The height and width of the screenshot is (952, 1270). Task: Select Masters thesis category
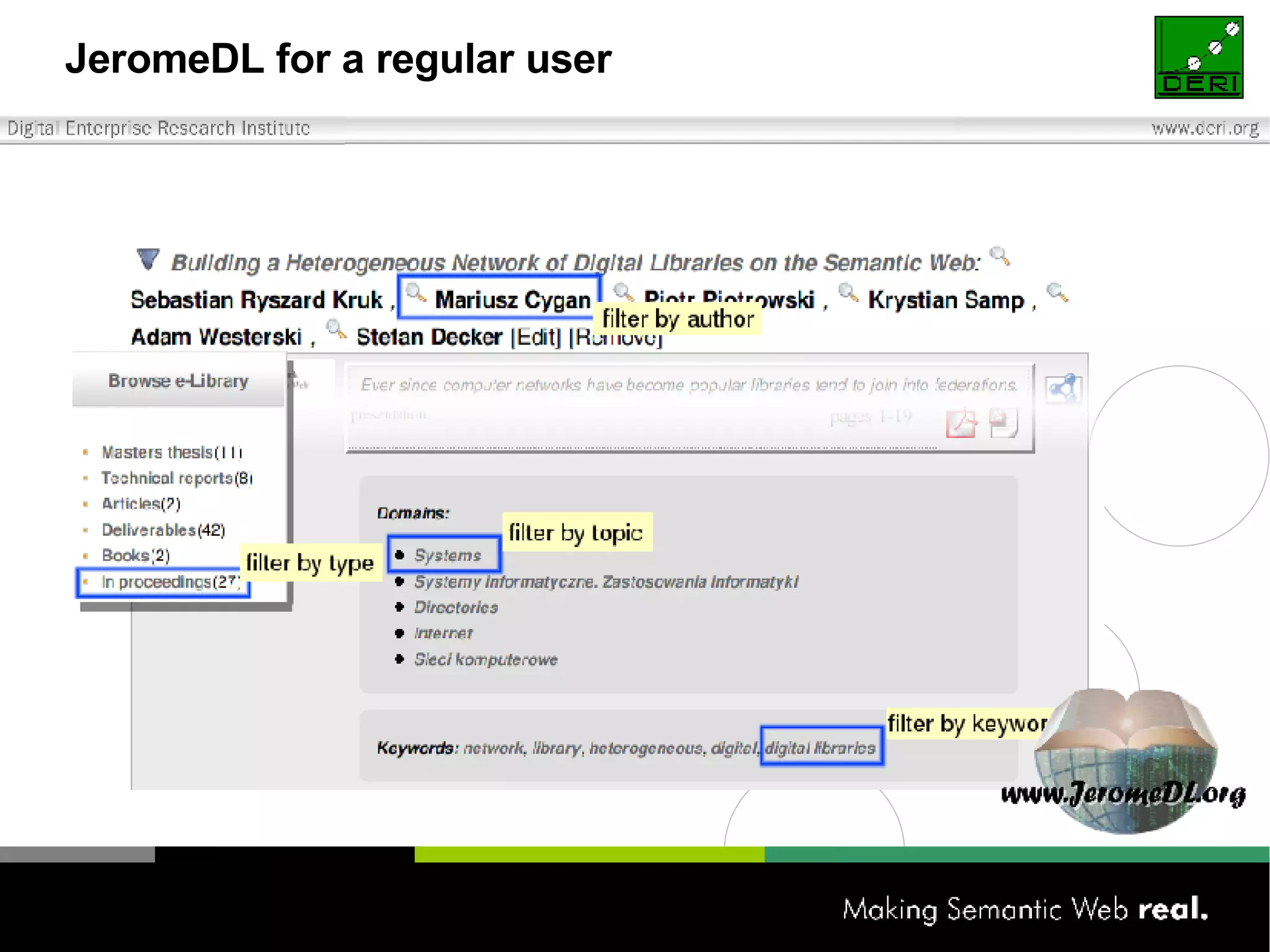point(172,453)
